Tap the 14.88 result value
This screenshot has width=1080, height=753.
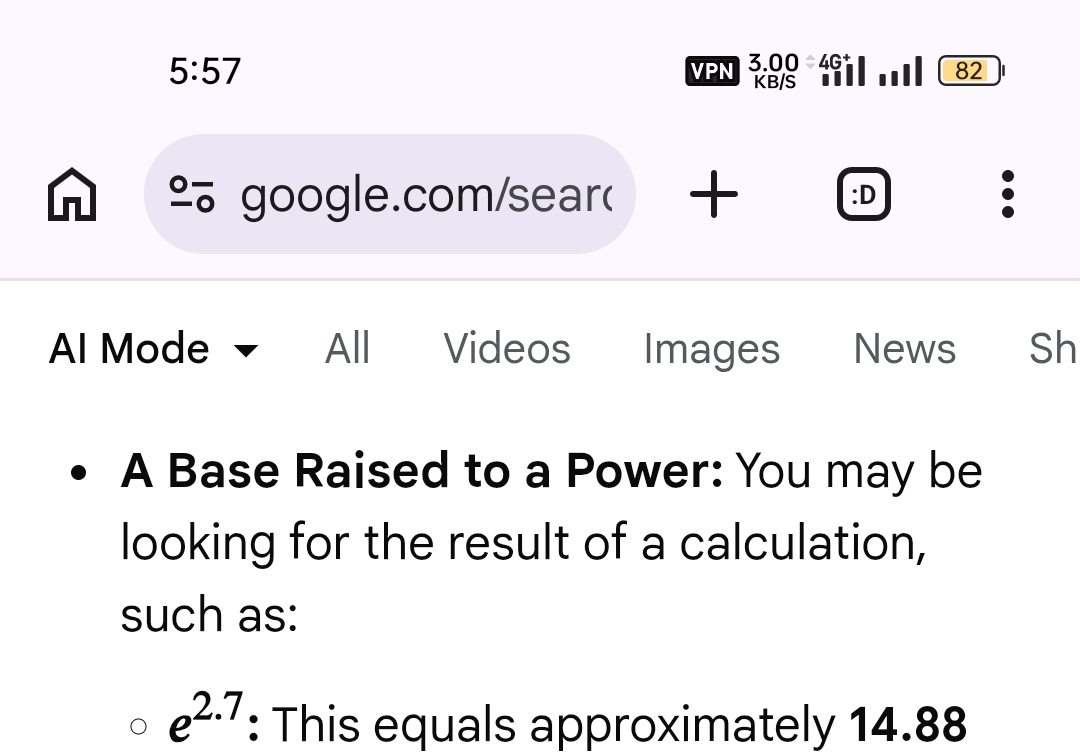(908, 724)
